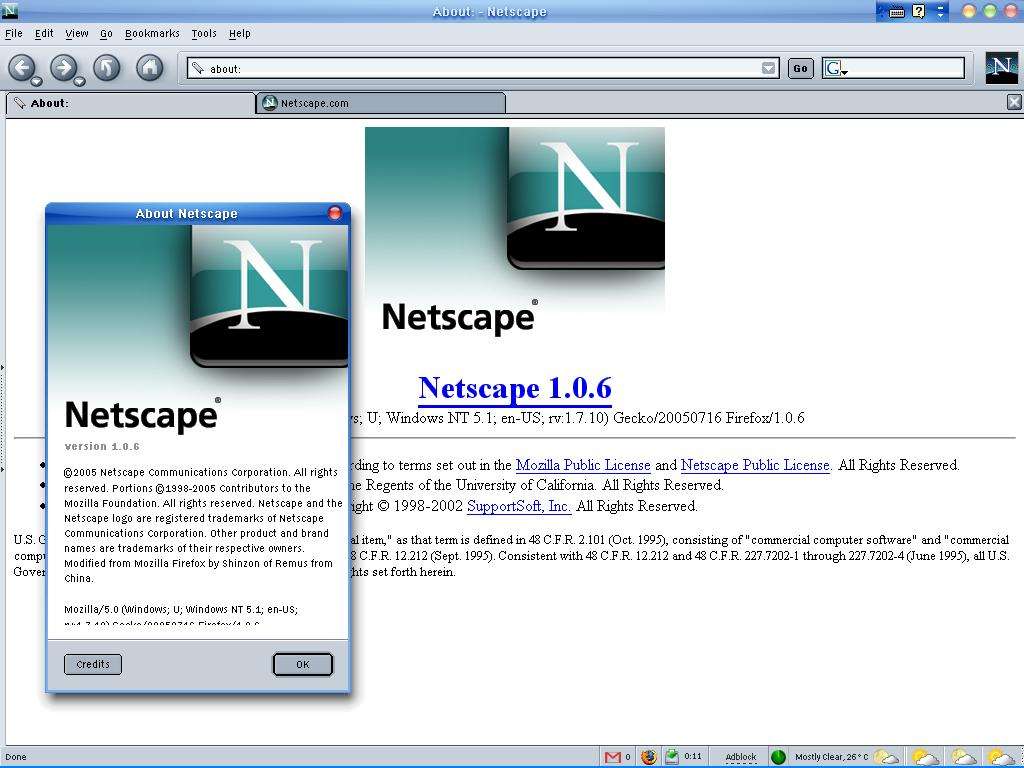Open the Gmail notifier icon in status bar
This screenshot has width=1024, height=768.
pos(613,757)
